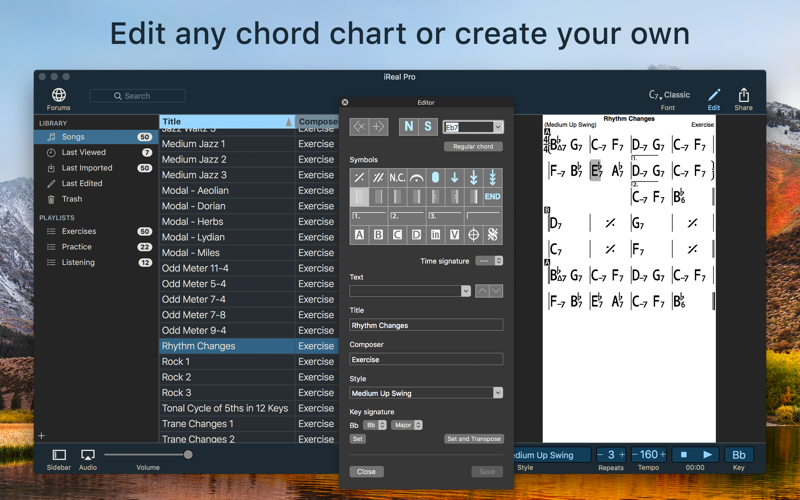Click the Set and Transpose button
This screenshot has width=800, height=500.
pos(473,439)
